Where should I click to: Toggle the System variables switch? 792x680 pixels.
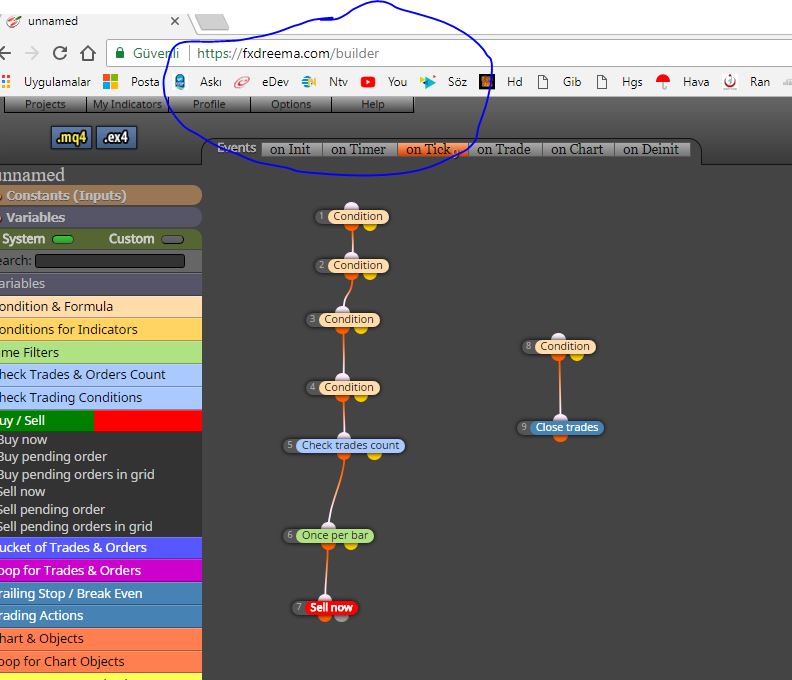coord(63,239)
